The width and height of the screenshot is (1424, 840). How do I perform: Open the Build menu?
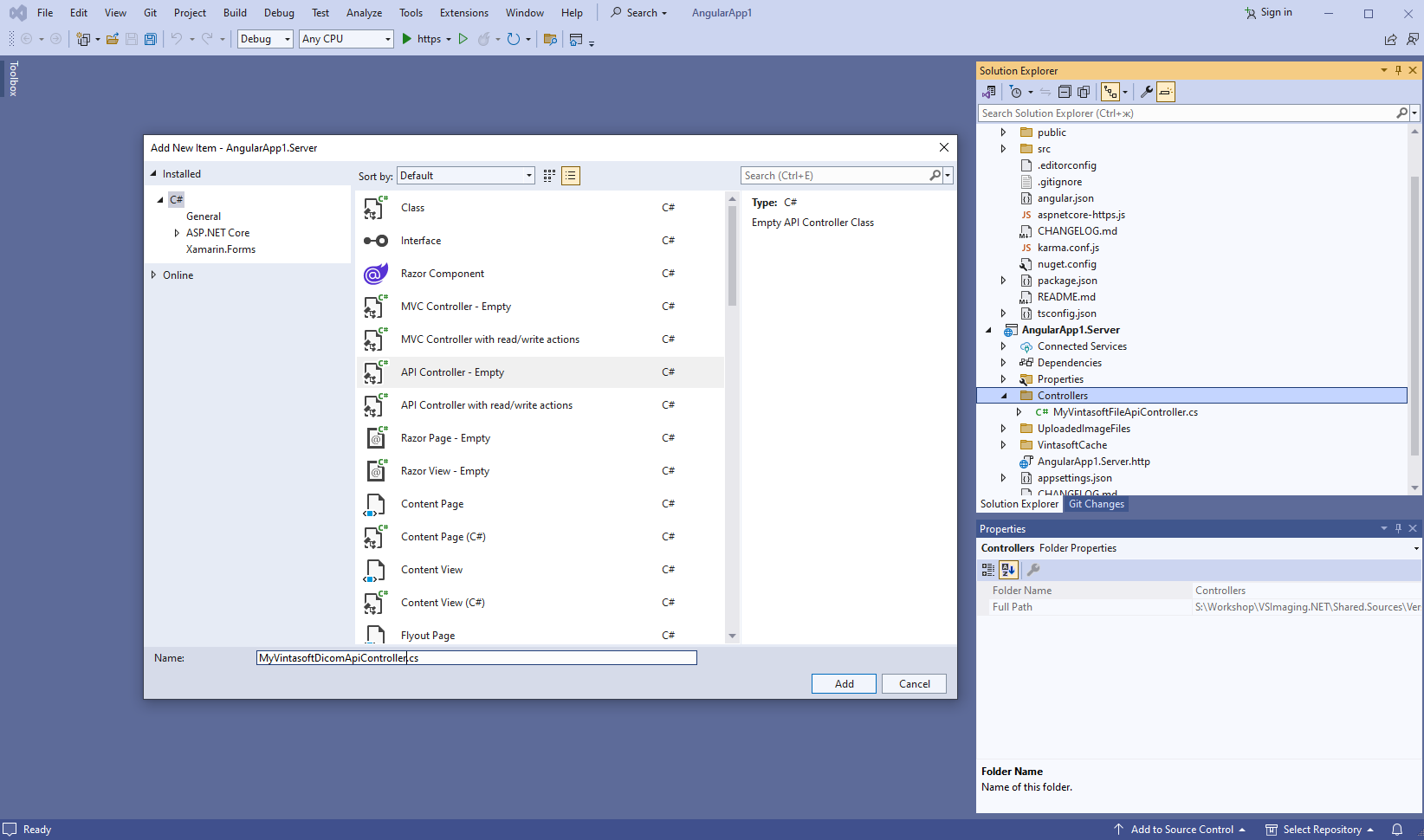click(235, 13)
